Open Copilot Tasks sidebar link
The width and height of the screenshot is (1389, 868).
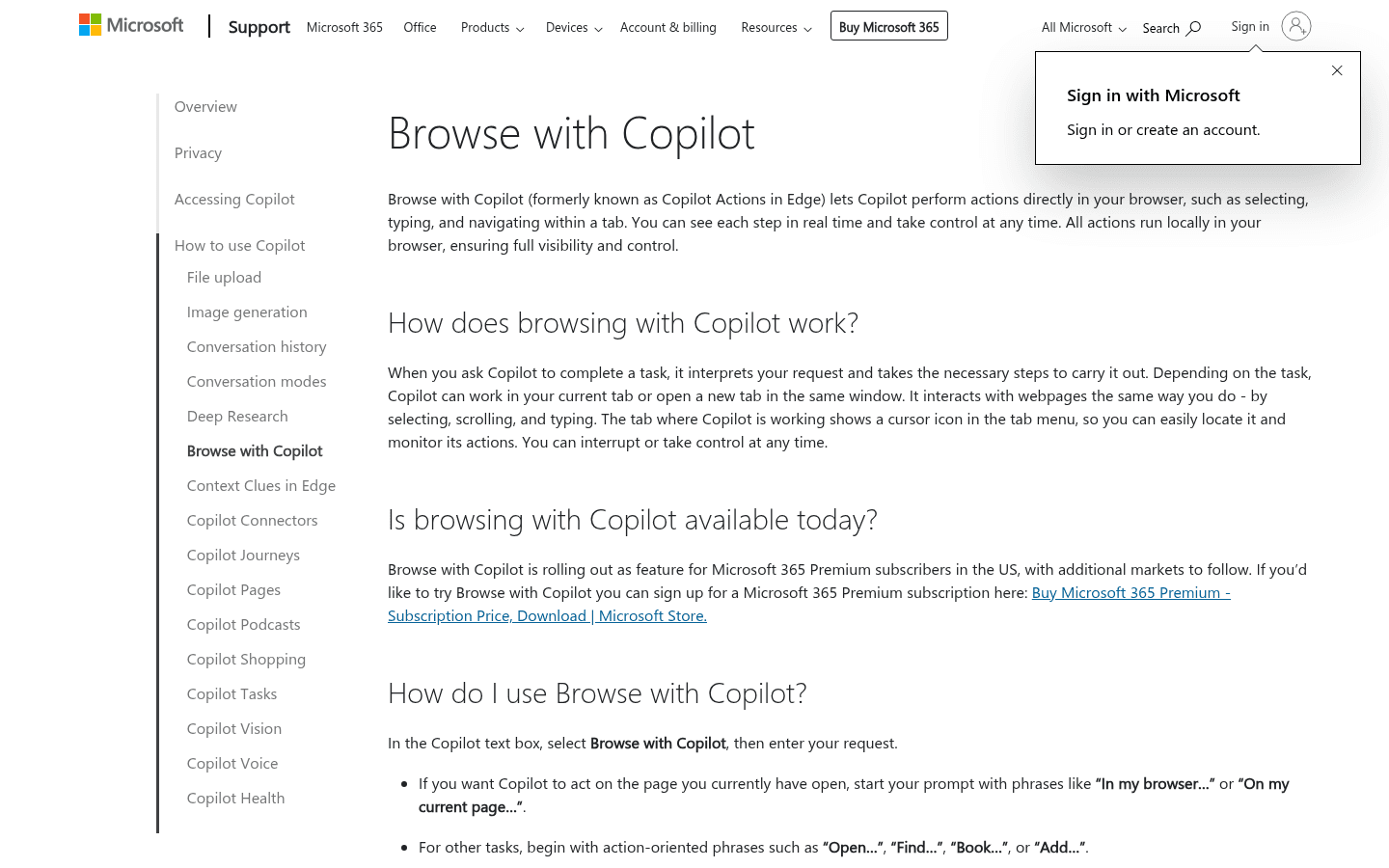231,693
